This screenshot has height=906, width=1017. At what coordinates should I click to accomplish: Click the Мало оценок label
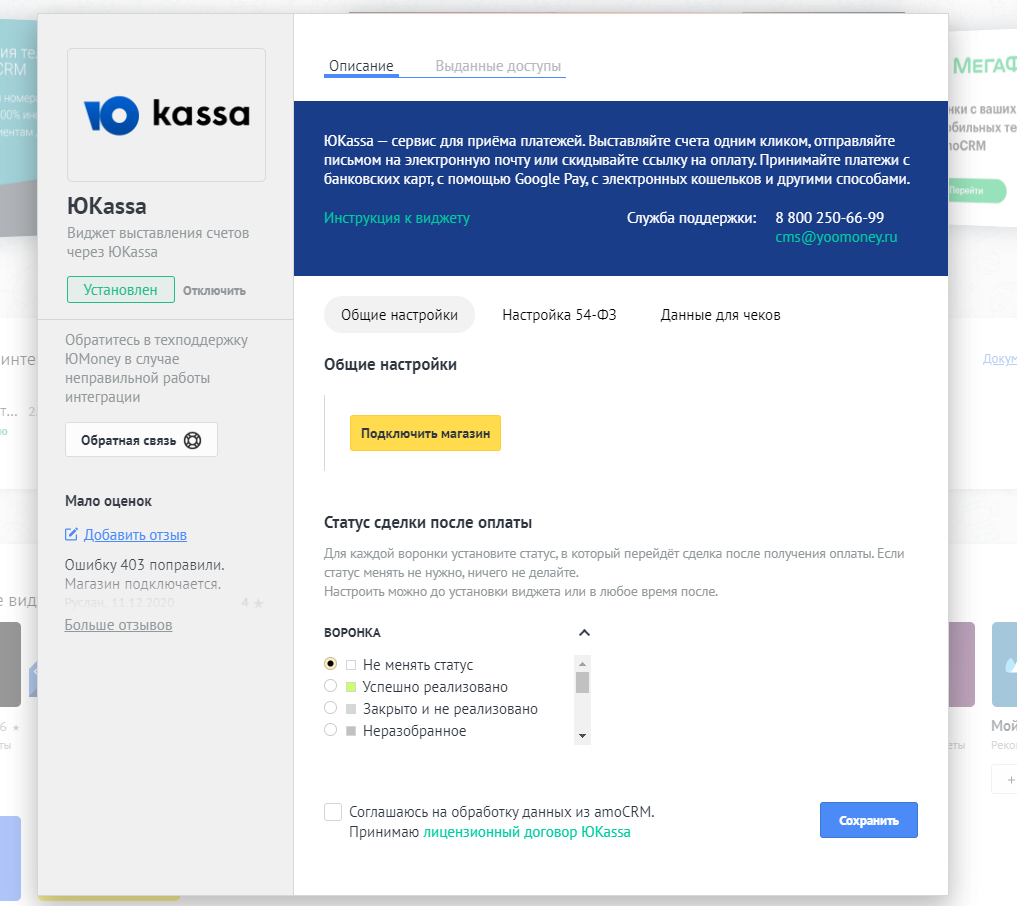(x=108, y=501)
